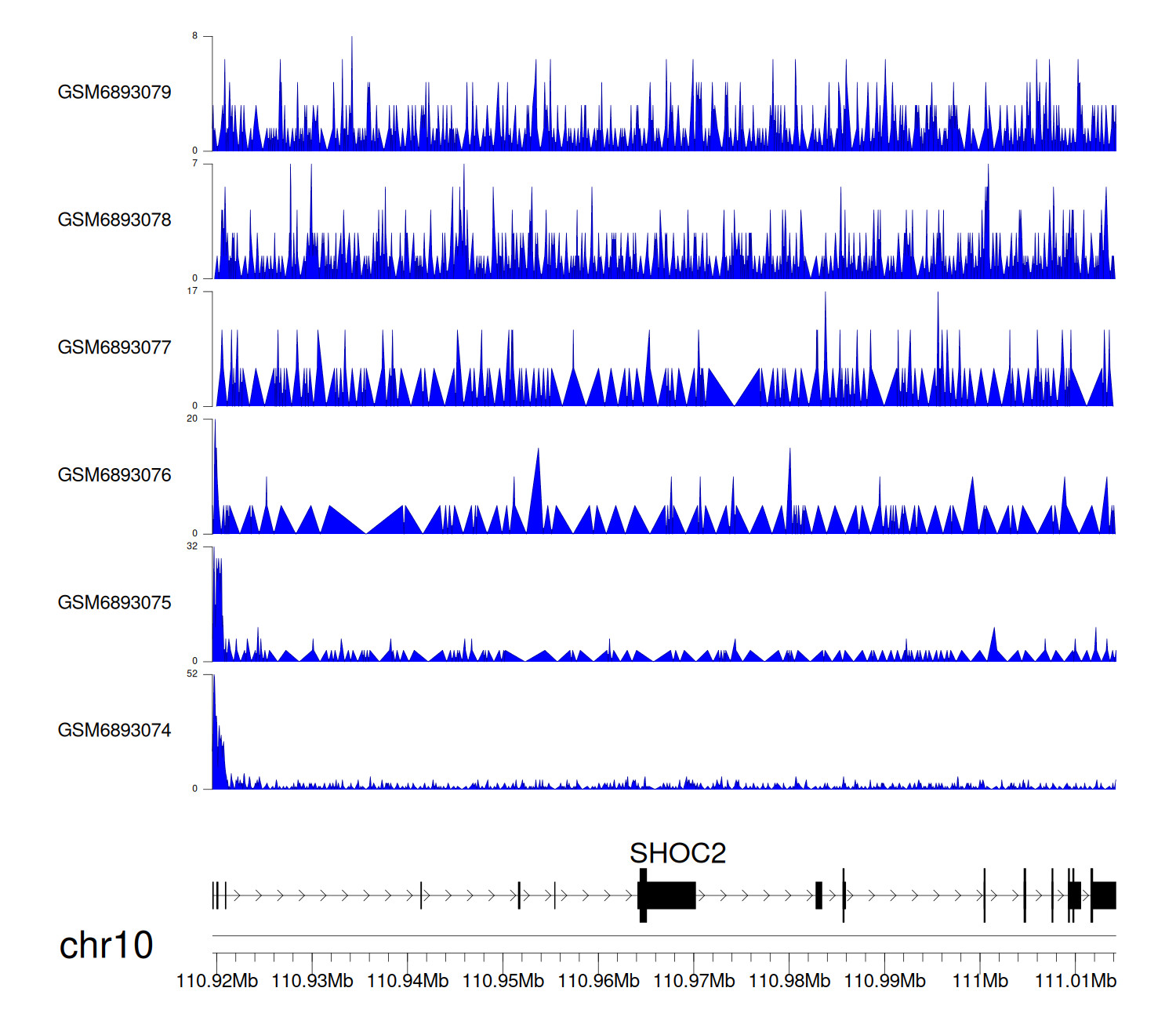
Task: Click the GSM6893079 track label
Action: click(114, 93)
